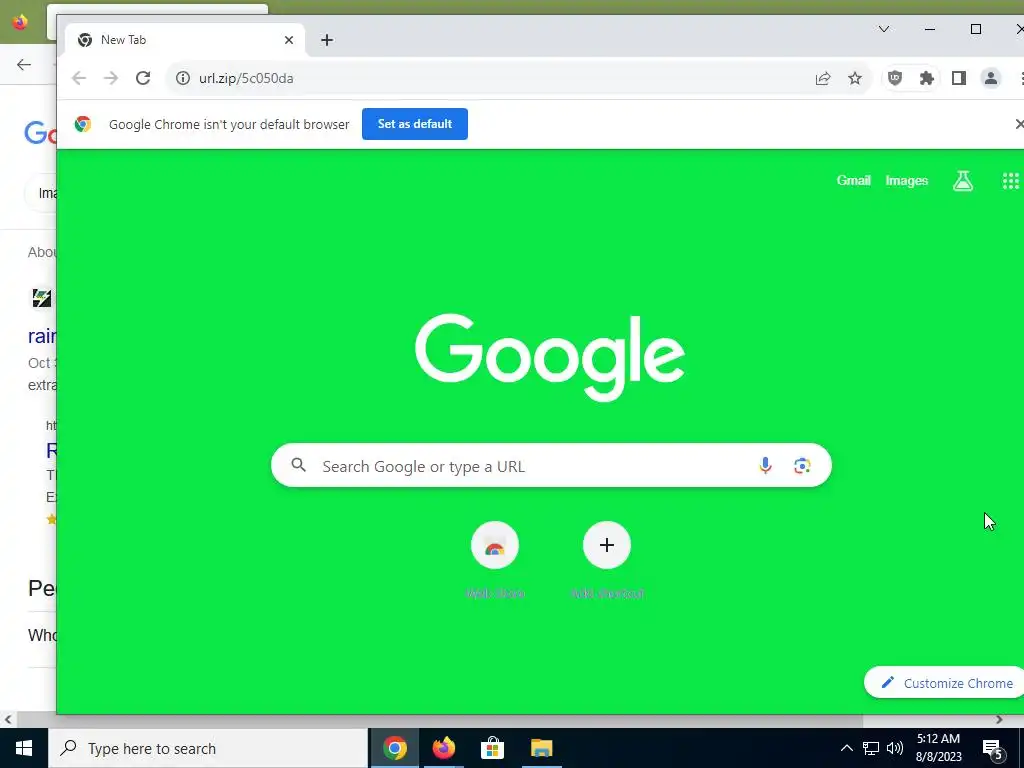Go back in Chrome window
Screen dimensions: 1024x768
coord(79,78)
